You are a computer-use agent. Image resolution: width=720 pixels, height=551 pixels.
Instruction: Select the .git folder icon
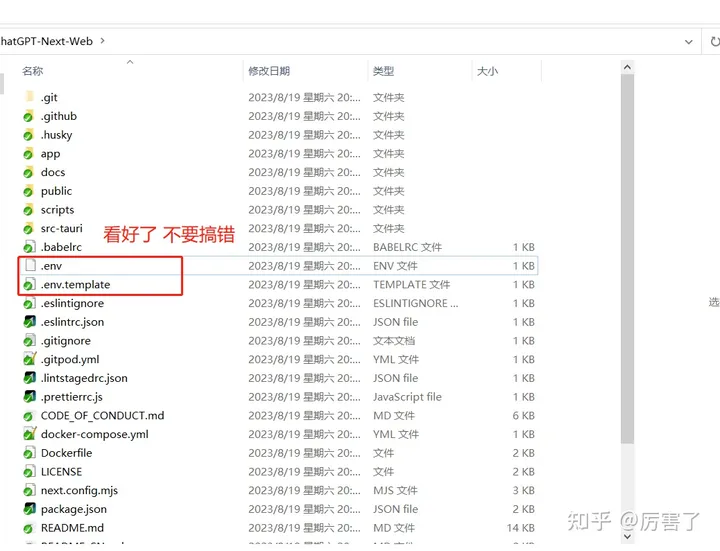pyautogui.click(x=29, y=97)
